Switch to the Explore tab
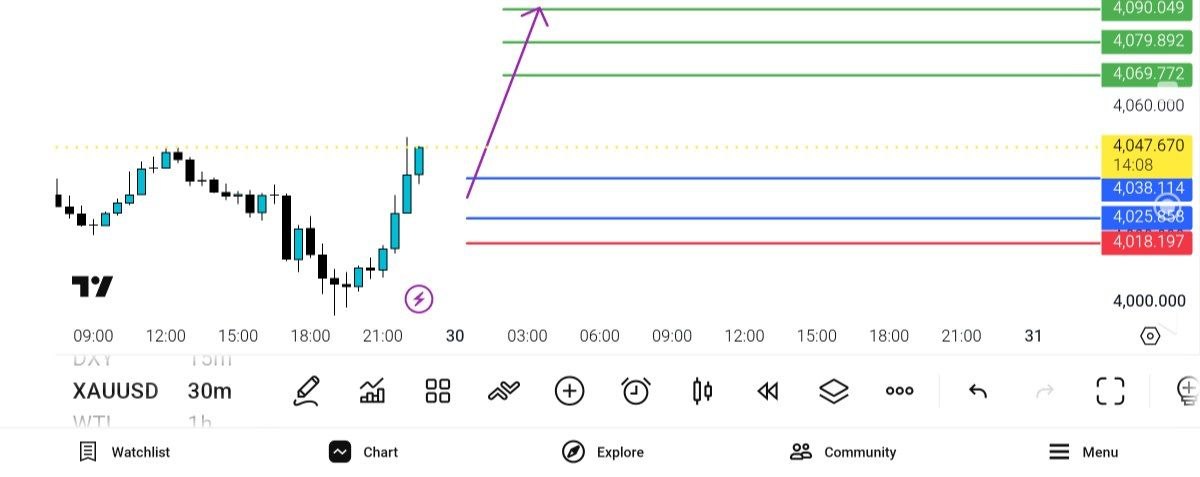The height and width of the screenshot is (477, 1200). coord(603,452)
